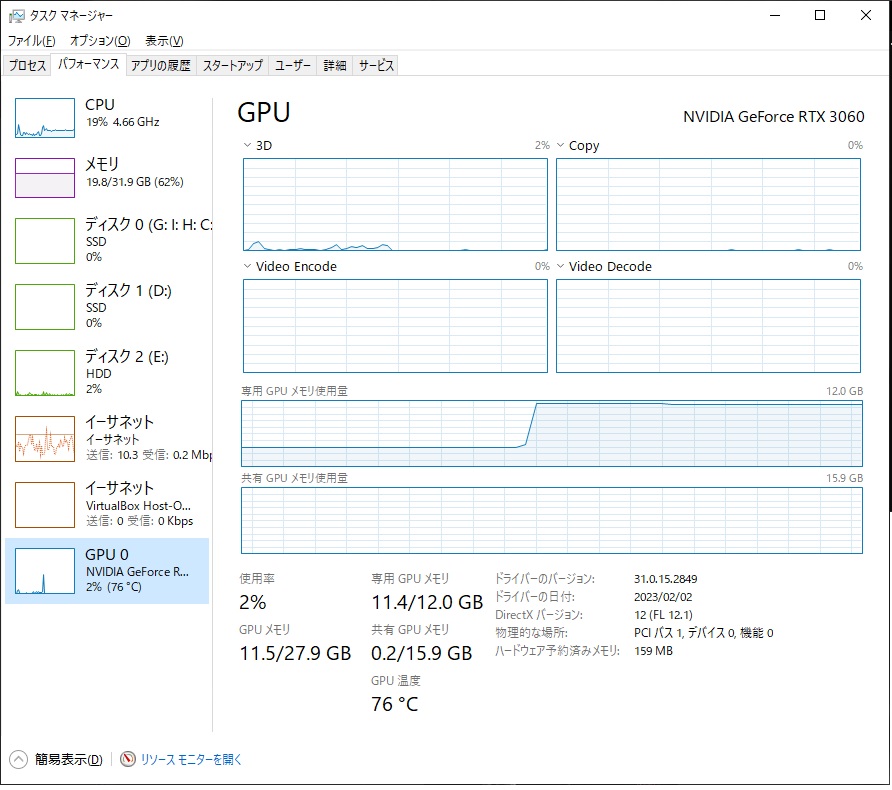Image resolution: width=892 pixels, height=790 pixels.
Task: Click the 専用 GPU メモリ使用量 graph
Action: [x=551, y=433]
